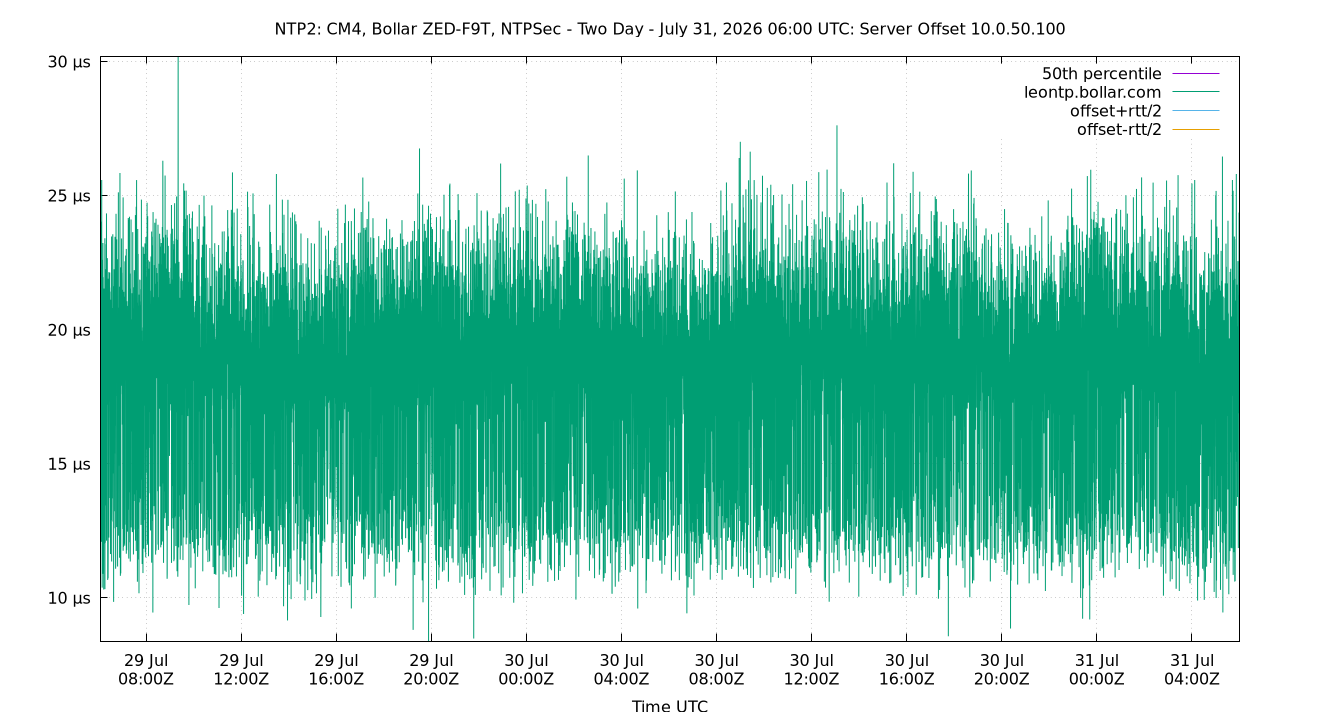
Task: Click the 50th percentile legend line sample
Action: 1196,74
